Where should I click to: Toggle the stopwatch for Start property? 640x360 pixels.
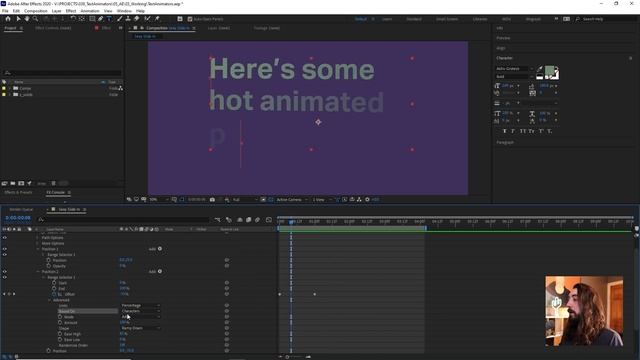pyautogui.click(x=54, y=282)
